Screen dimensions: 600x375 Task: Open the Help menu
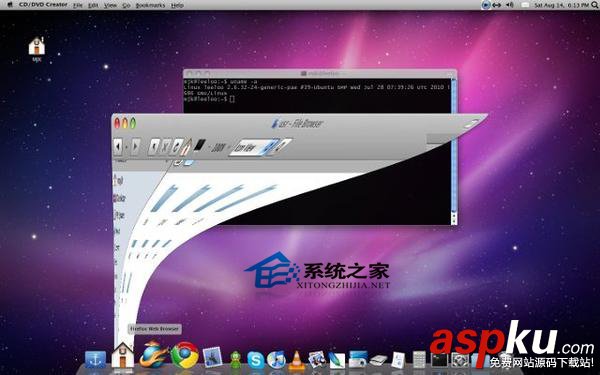177,5
